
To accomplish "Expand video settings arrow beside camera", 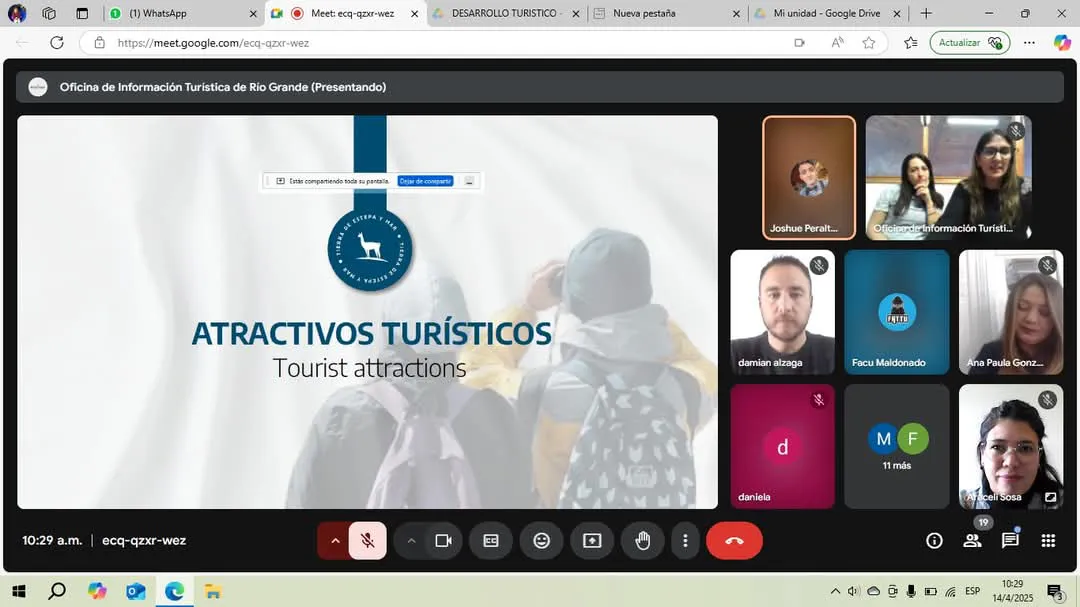I will coord(411,541).
